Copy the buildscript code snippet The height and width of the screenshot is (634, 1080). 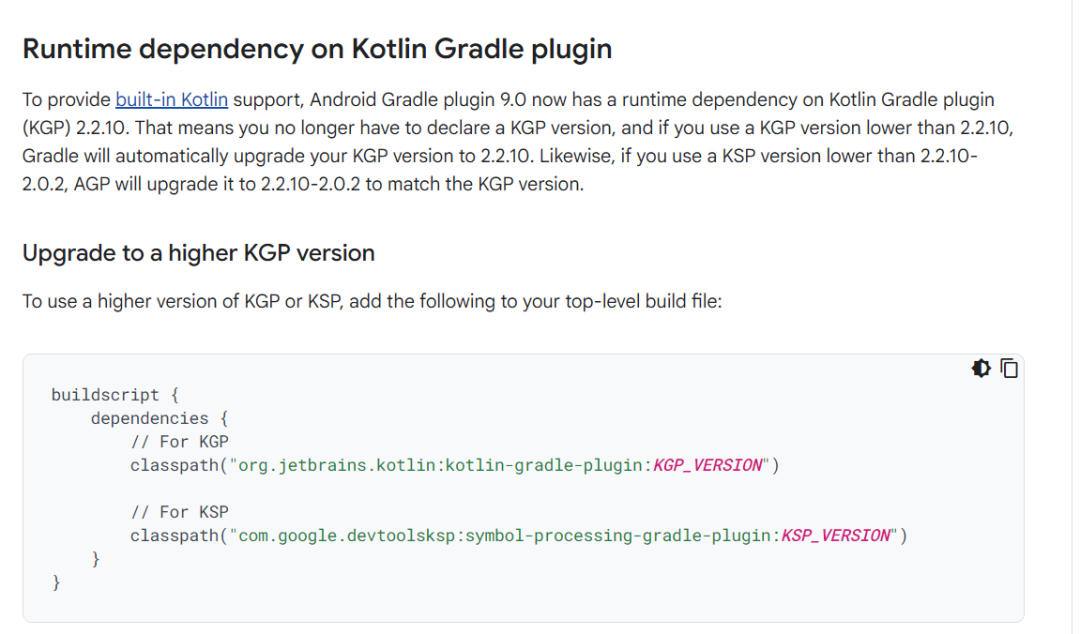(x=1009, y=368)
